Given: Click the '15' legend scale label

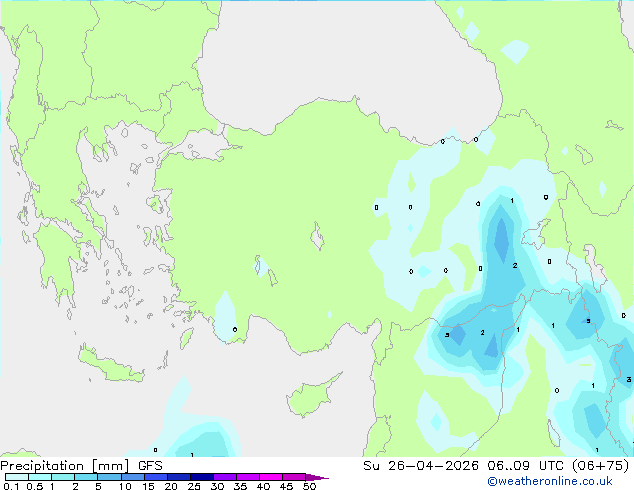Looking at the screenshot, I should pyautogui.click(x=148, y=486).
